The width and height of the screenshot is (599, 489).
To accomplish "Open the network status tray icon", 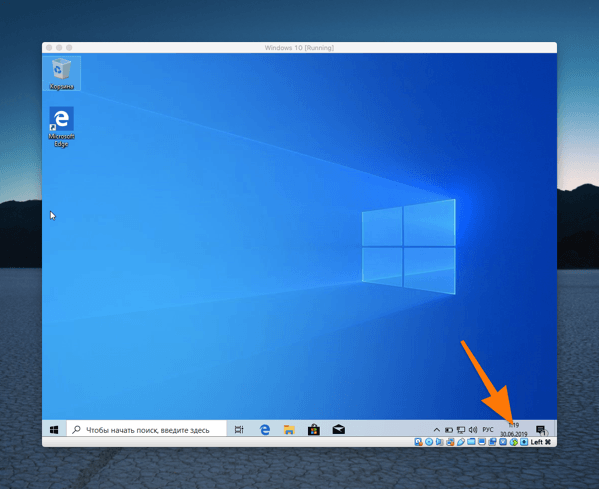I will [x=461, y=430].
